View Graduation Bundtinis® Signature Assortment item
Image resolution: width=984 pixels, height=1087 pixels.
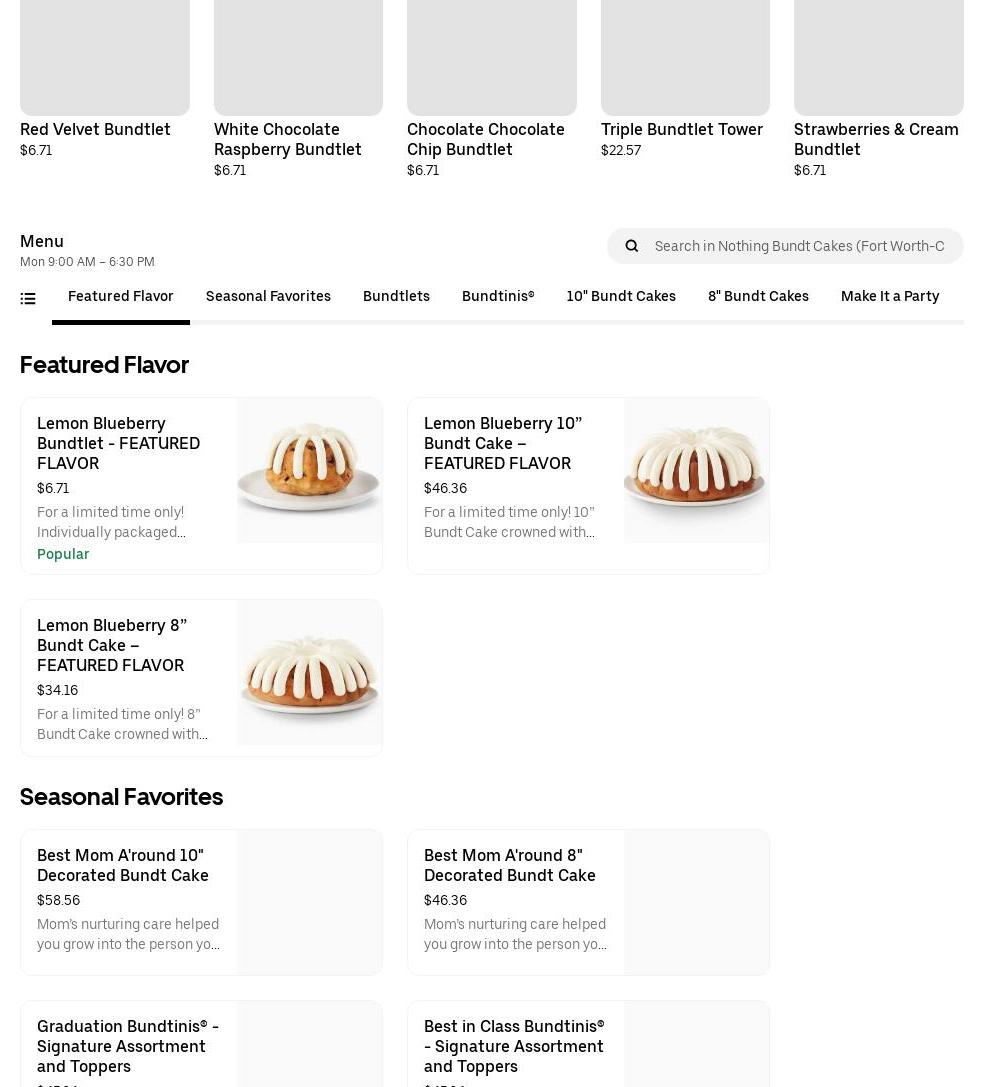pyautogui.click(x=128, y=1045)
